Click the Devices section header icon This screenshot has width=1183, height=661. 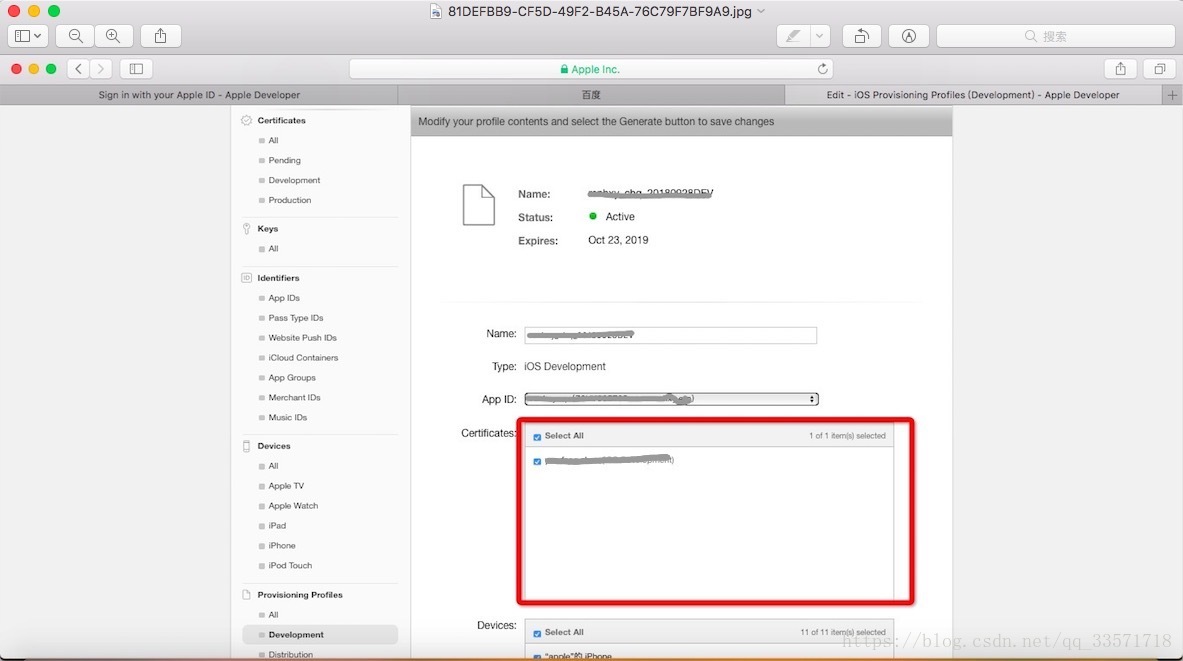click(246, 446)
